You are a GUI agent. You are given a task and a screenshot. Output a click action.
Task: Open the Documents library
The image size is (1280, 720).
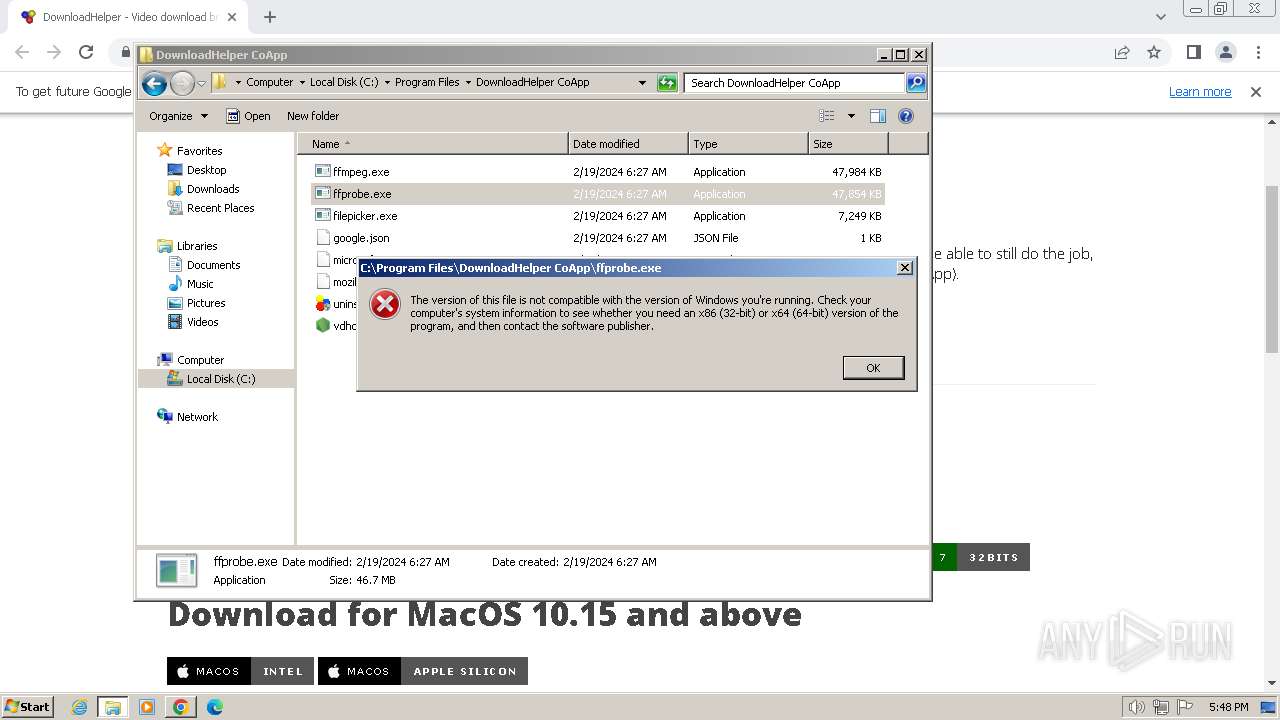point(213,265)
